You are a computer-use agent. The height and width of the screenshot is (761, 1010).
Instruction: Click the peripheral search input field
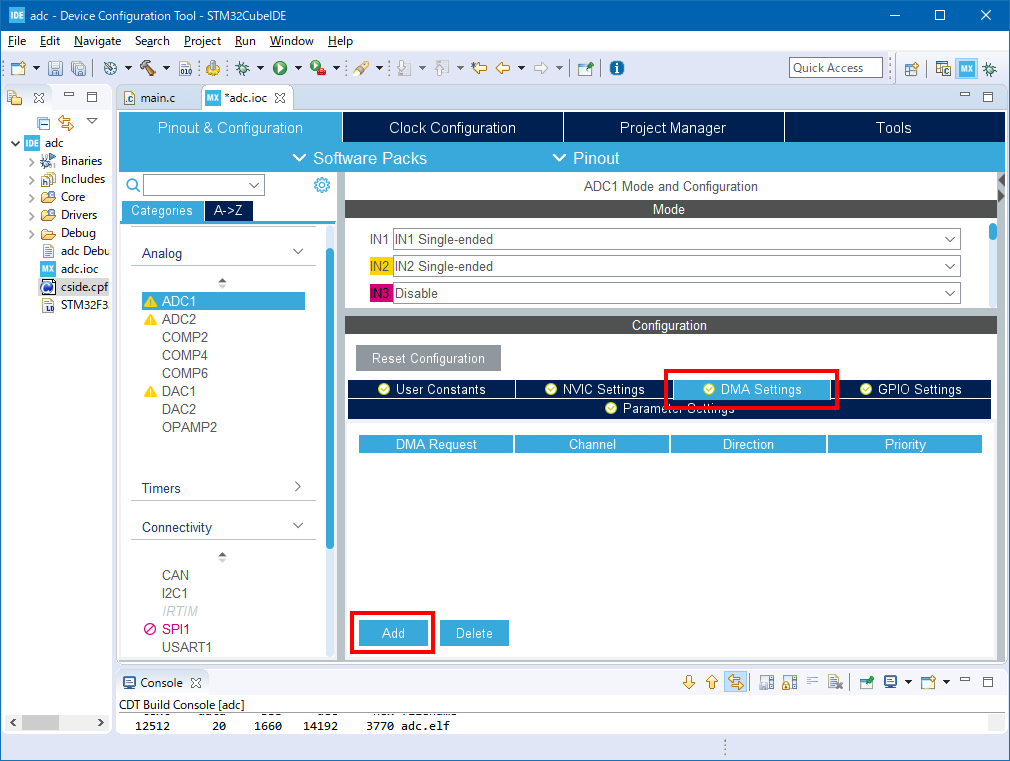pyautogui.click(x=195, y=186)
